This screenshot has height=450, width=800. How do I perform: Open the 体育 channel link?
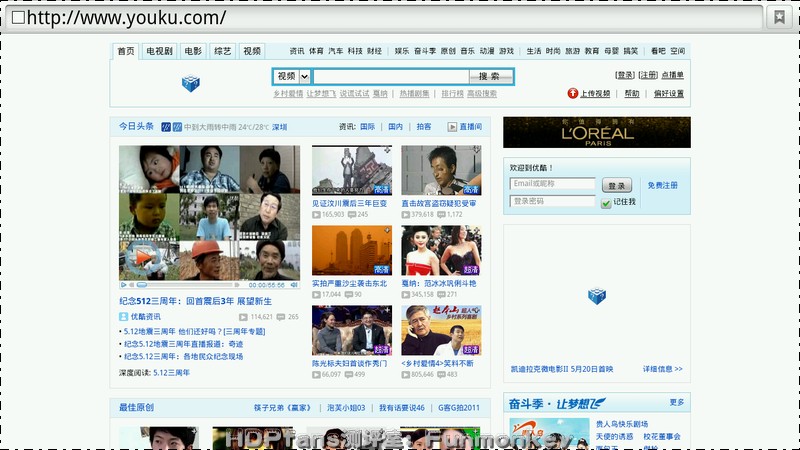pos(316,51)
